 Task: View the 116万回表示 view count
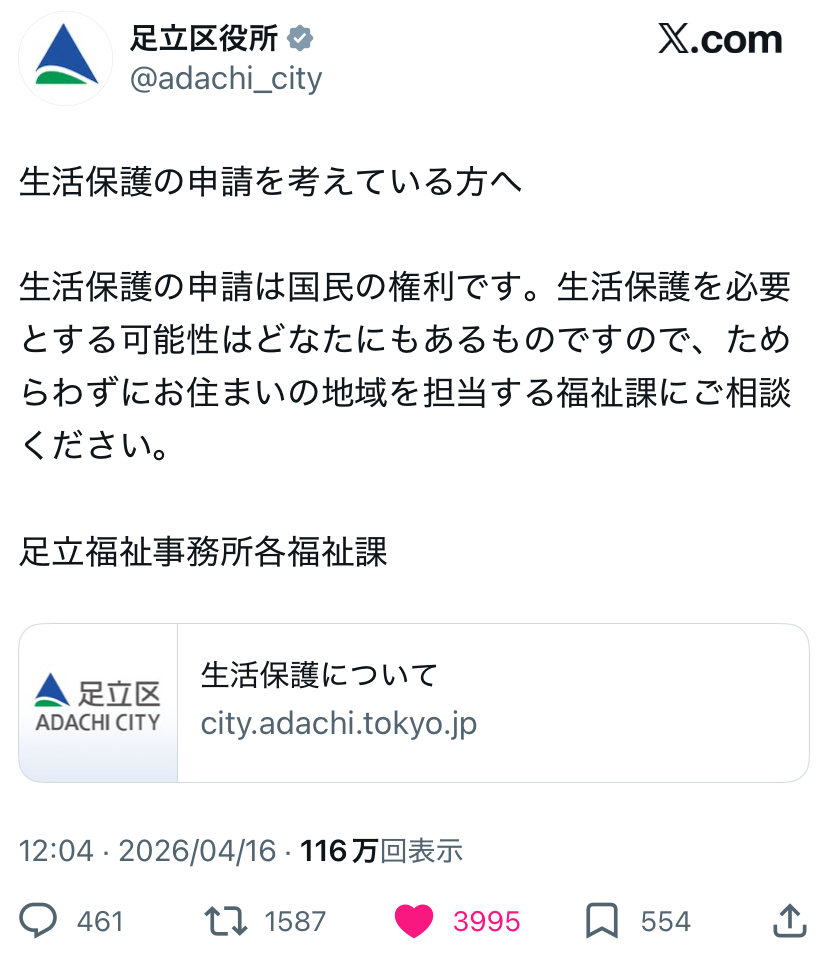381,851
